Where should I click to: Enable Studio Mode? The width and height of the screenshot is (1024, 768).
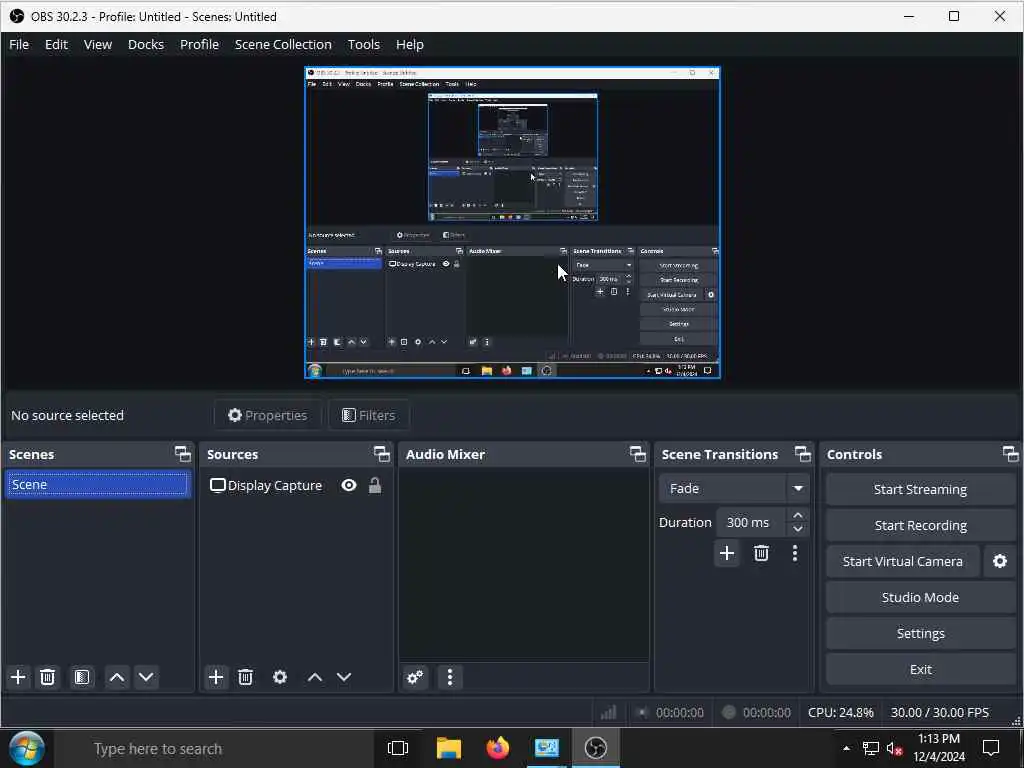(920, 598)
